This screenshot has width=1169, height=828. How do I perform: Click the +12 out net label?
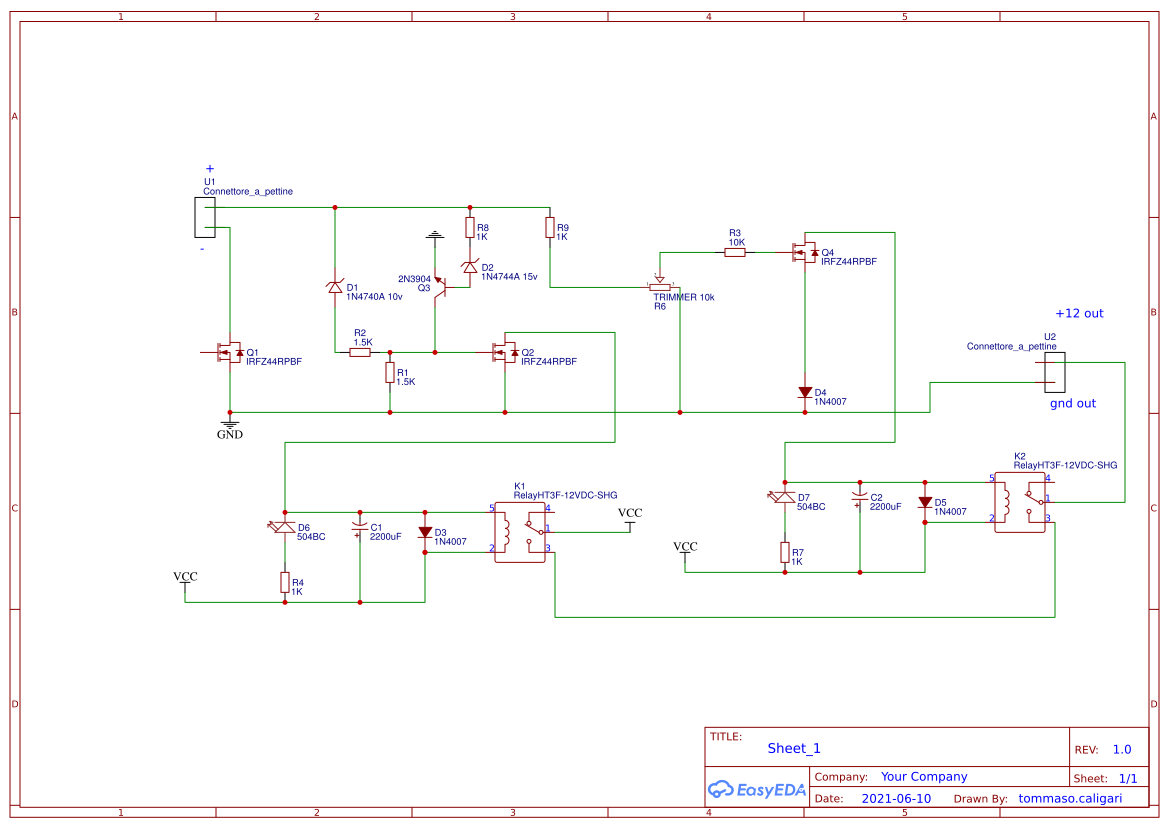1079,313
